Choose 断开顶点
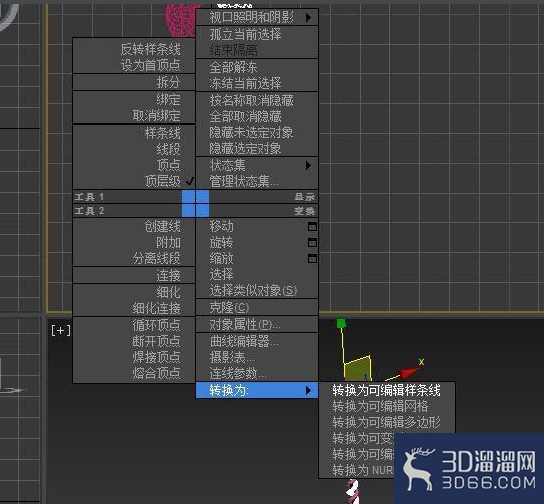544x504 pixels. pyautogui.click(x=134, y=341)
